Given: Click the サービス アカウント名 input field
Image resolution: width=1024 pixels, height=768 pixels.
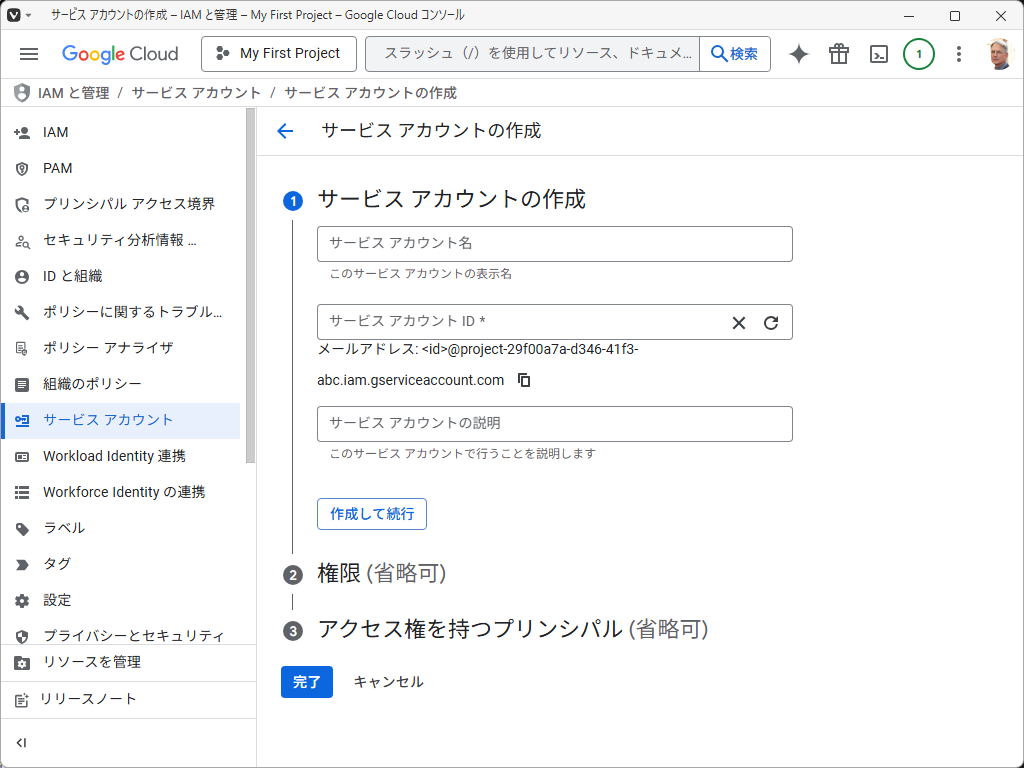Looking at the screenshot, I should pos(554,243).
